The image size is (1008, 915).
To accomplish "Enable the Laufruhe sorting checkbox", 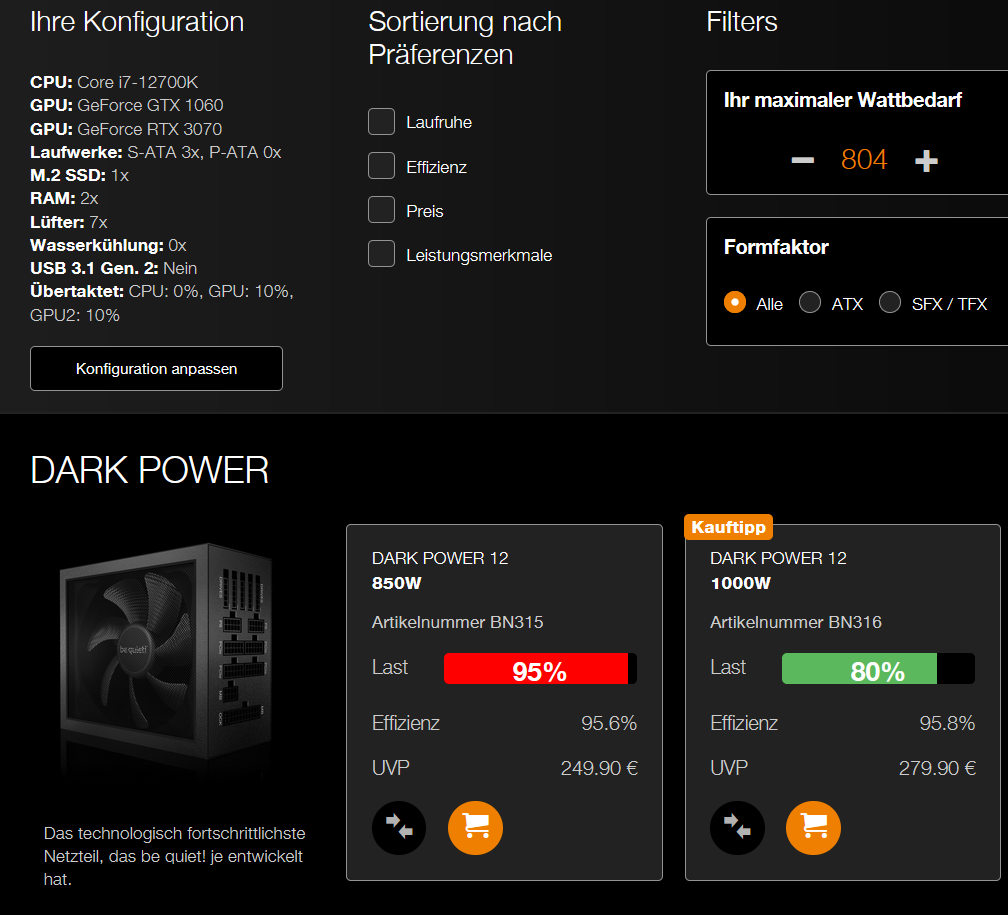I will point(381,122).
